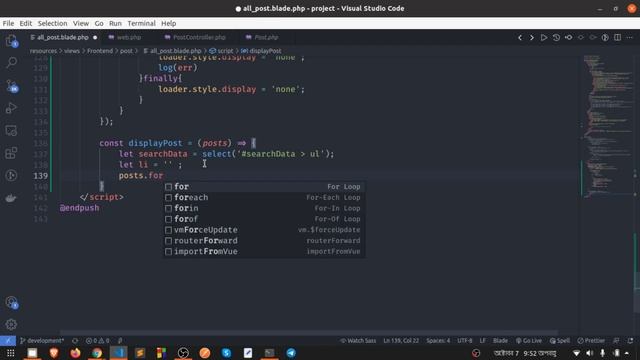
Task: Open Google Chrome from the taskbar
Action: 97,353
